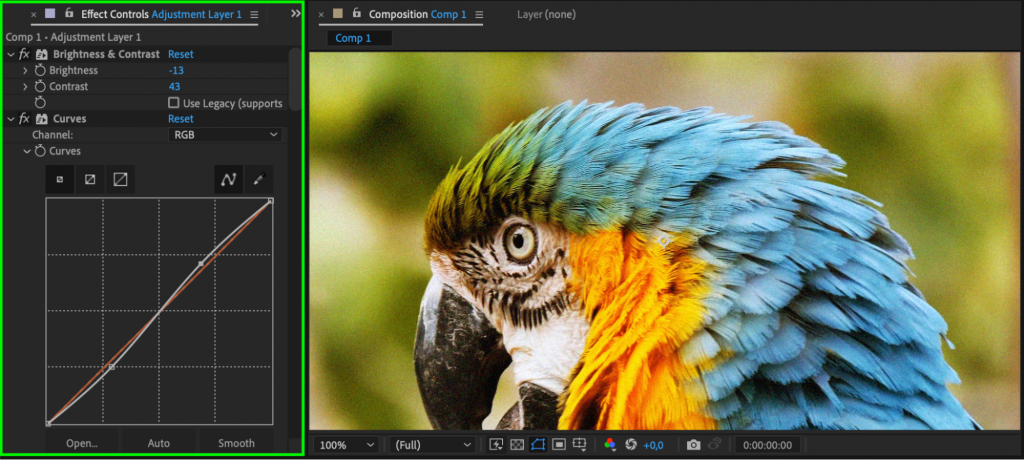Viewport: 1024px width, 460px height.
Task: Open Show Channel and Color Management icon
Action: point(610,444)
